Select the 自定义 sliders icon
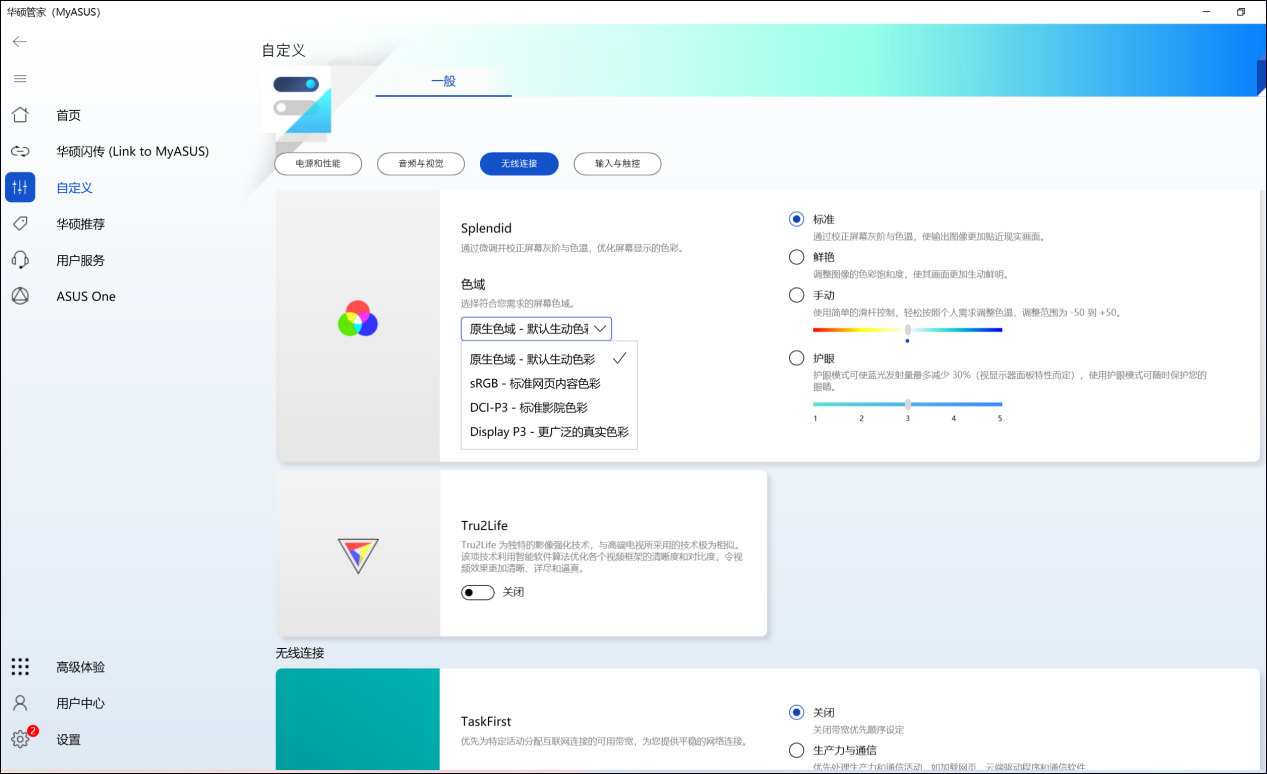 pos(20,187)
